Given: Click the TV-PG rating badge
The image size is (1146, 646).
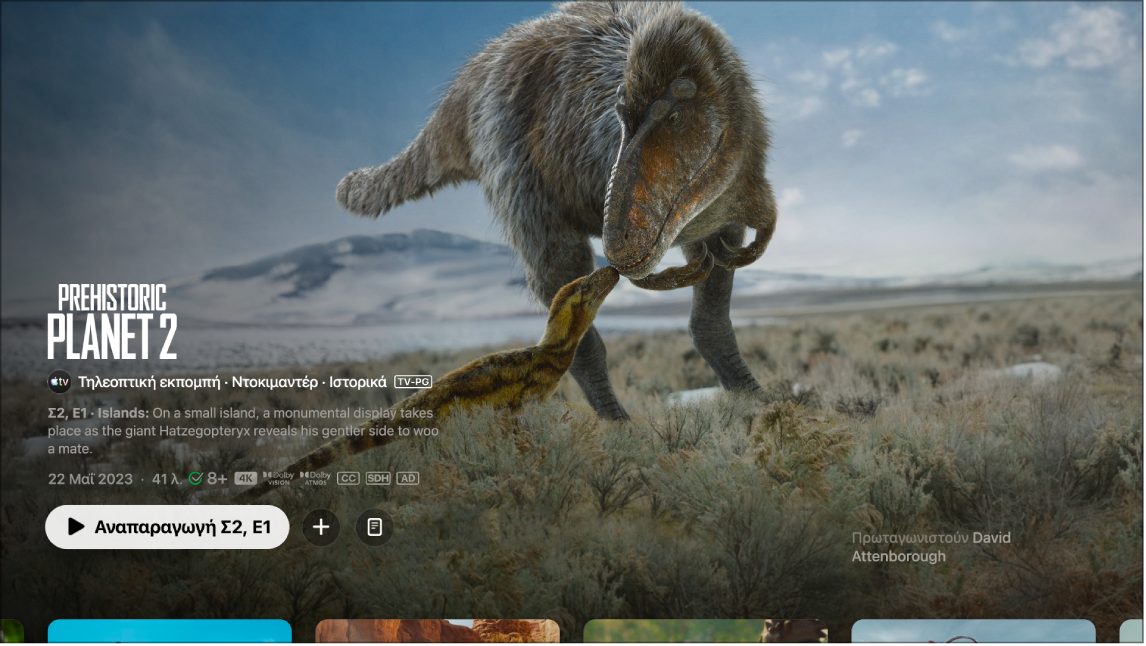Looking at the screenshot, I should coord(413,382).
